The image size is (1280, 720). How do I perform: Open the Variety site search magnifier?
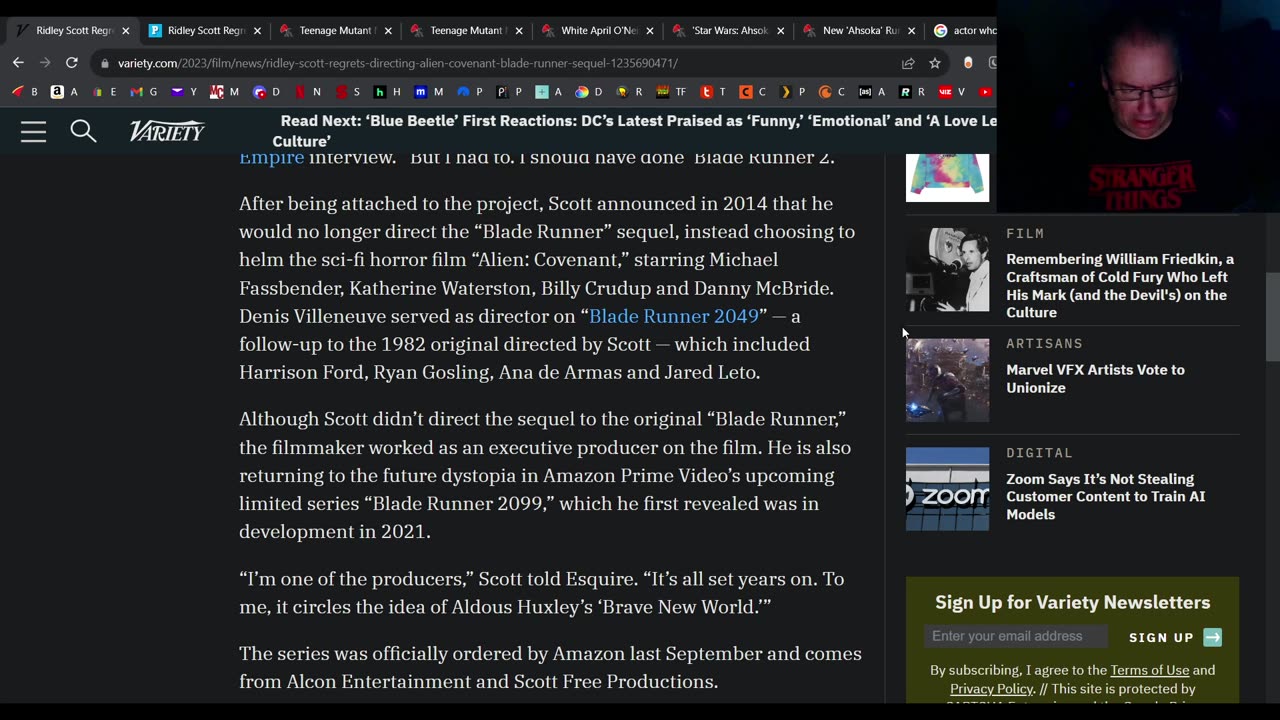pos(83,131)
